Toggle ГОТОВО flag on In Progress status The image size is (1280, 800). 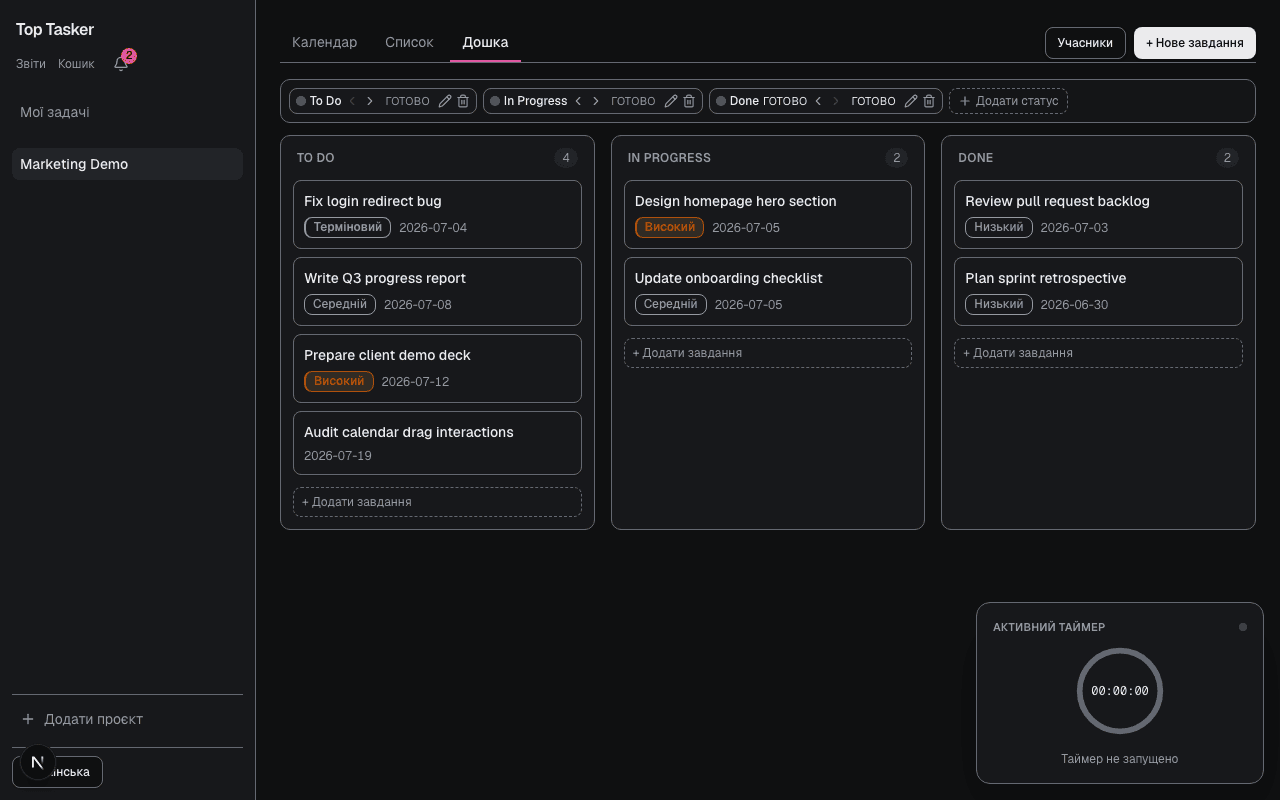click(633, 101)
